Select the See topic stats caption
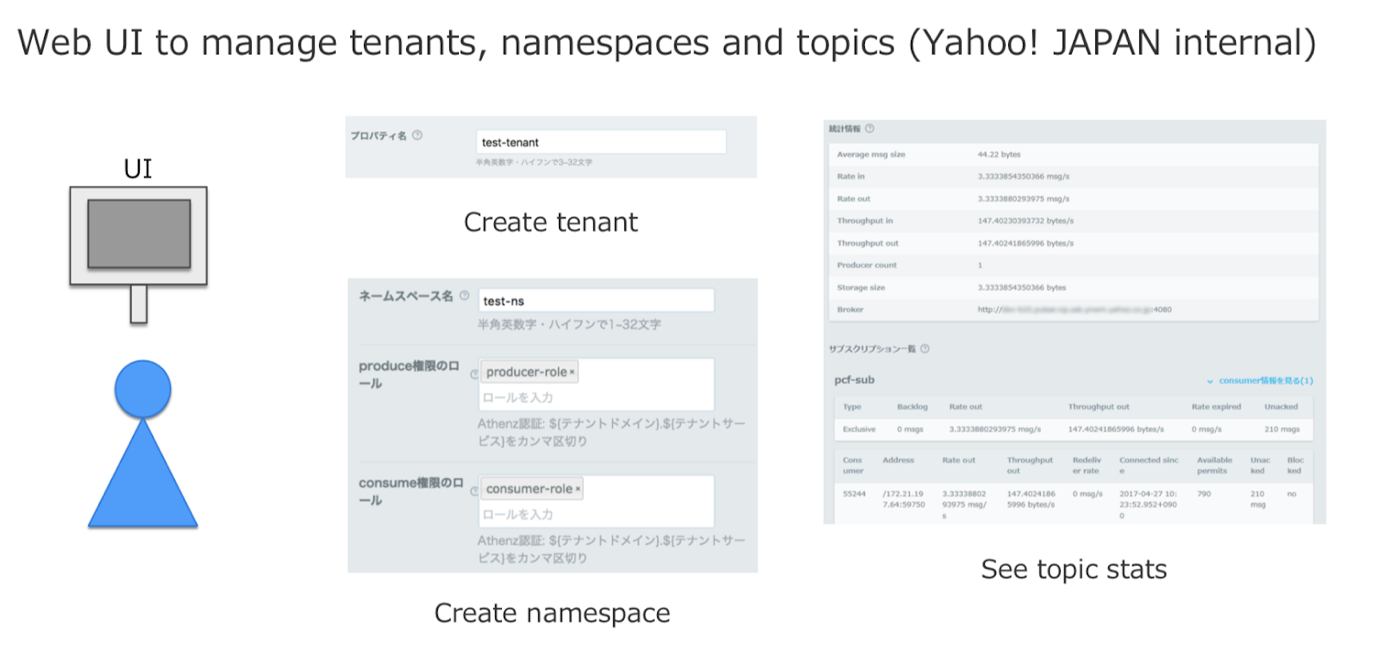This screenshot has height=664, width=1380. tap(1074, 569)
